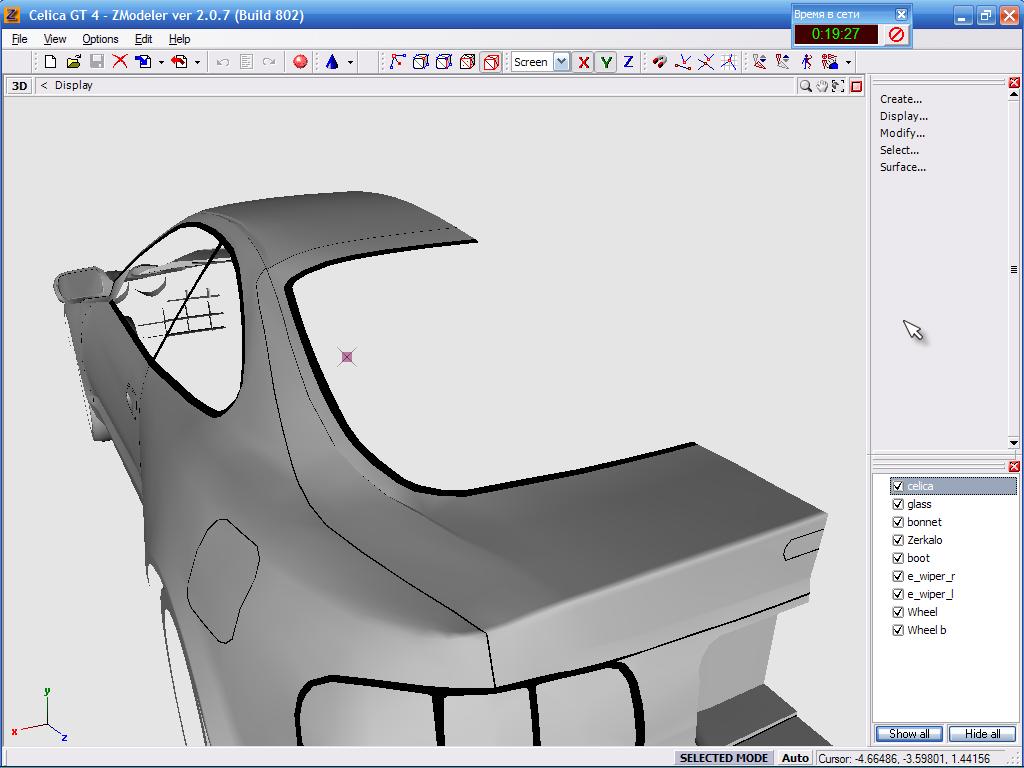Click the magnet snap icon
This screenshot has width=1024, height=768.
(x=659, y=62)
